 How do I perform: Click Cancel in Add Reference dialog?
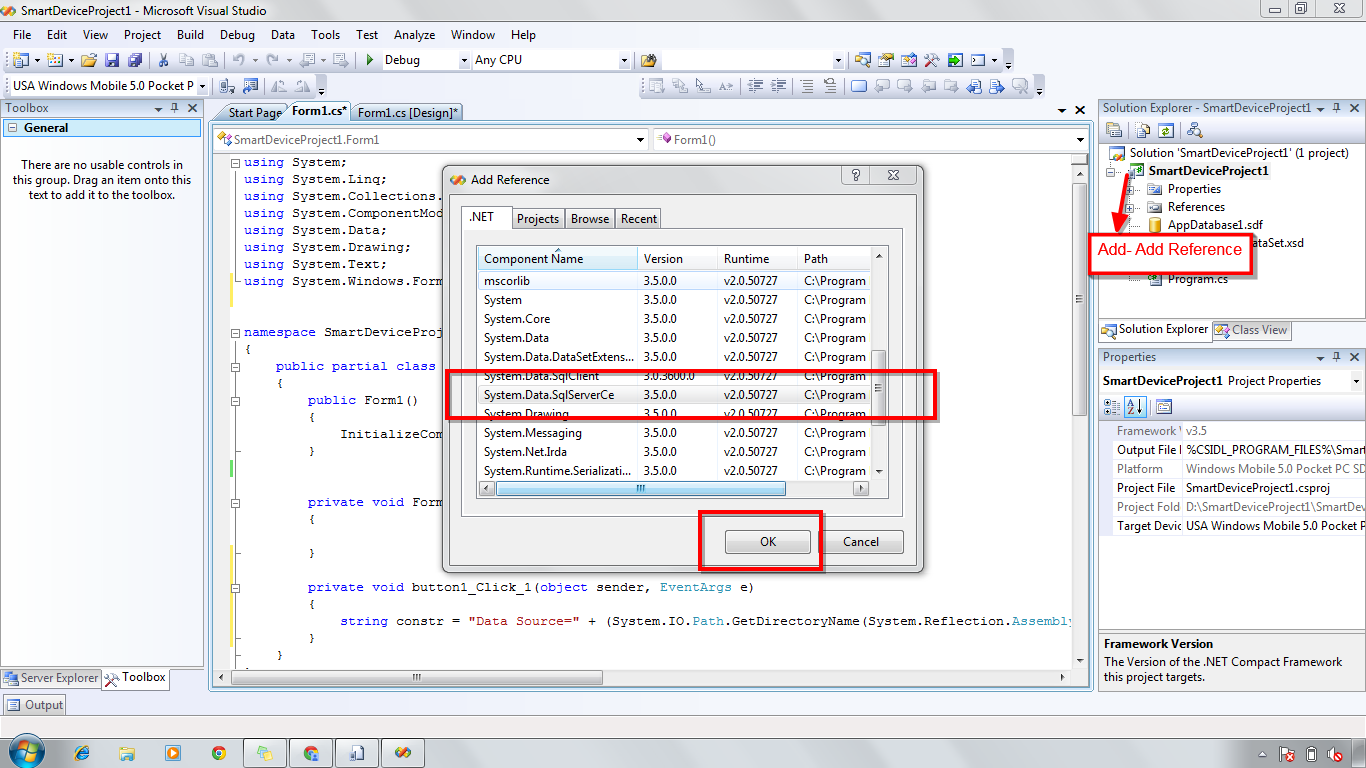(x=861, y=542)
